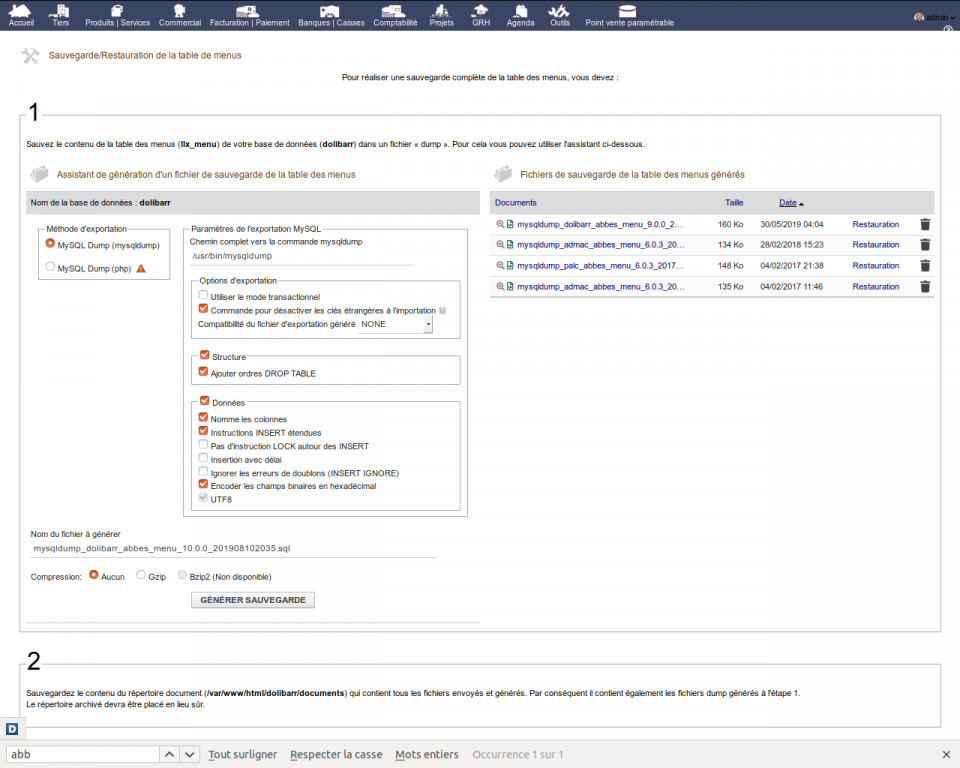The image size is (960, 768).
Task: Select MySQL Dump (php) export method
Action: [50, 267]
